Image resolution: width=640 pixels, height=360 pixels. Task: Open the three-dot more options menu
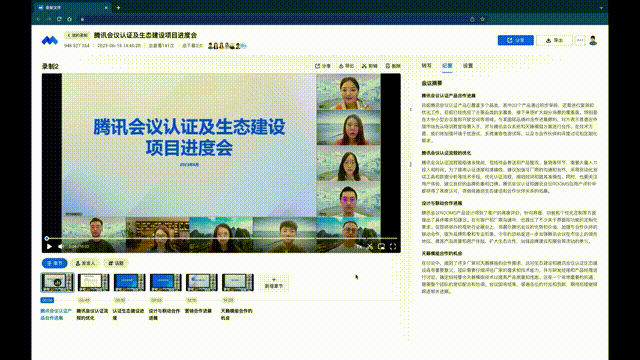point(580,40)
